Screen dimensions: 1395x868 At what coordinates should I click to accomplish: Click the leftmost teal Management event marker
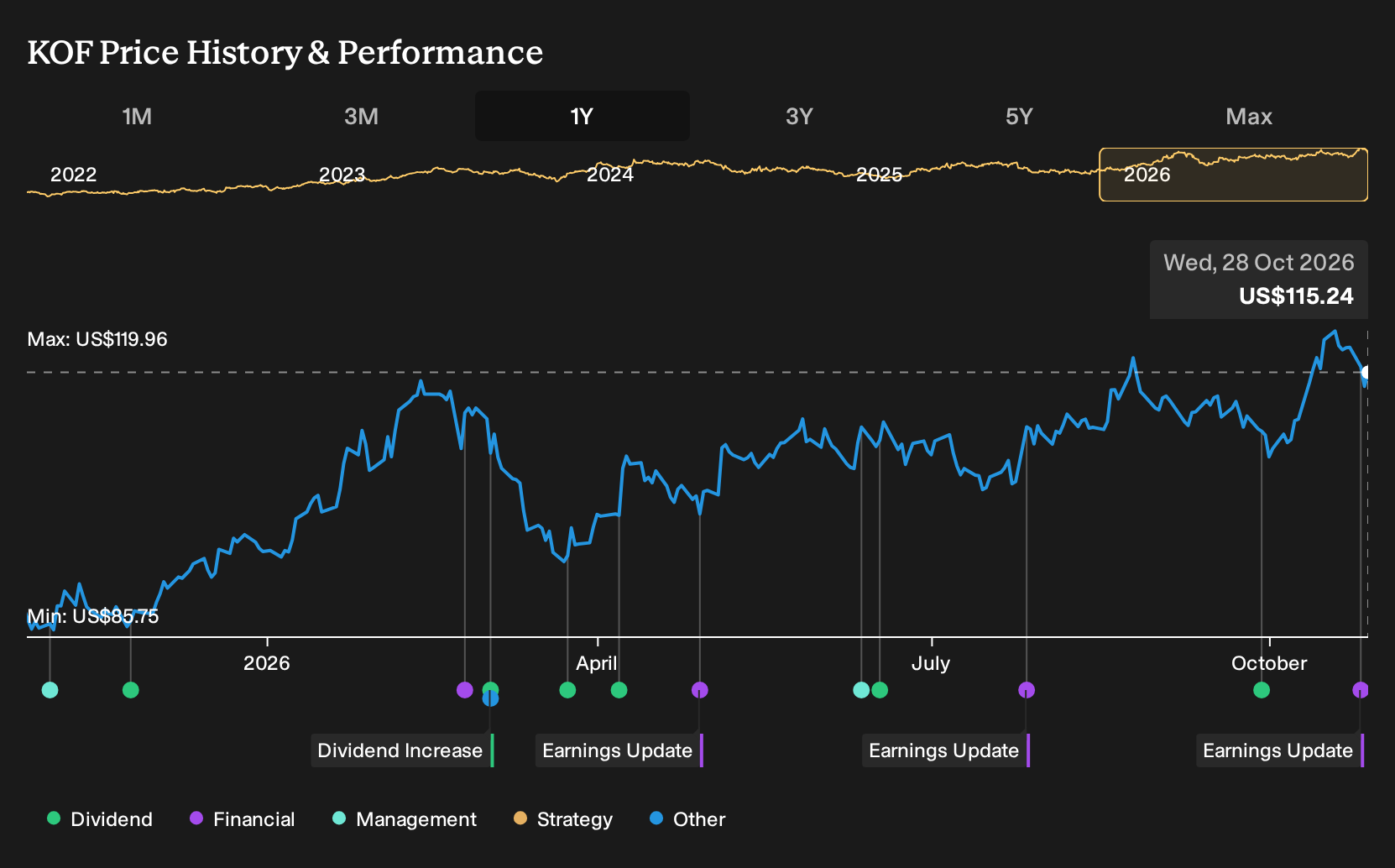click(x=50, y=690)
